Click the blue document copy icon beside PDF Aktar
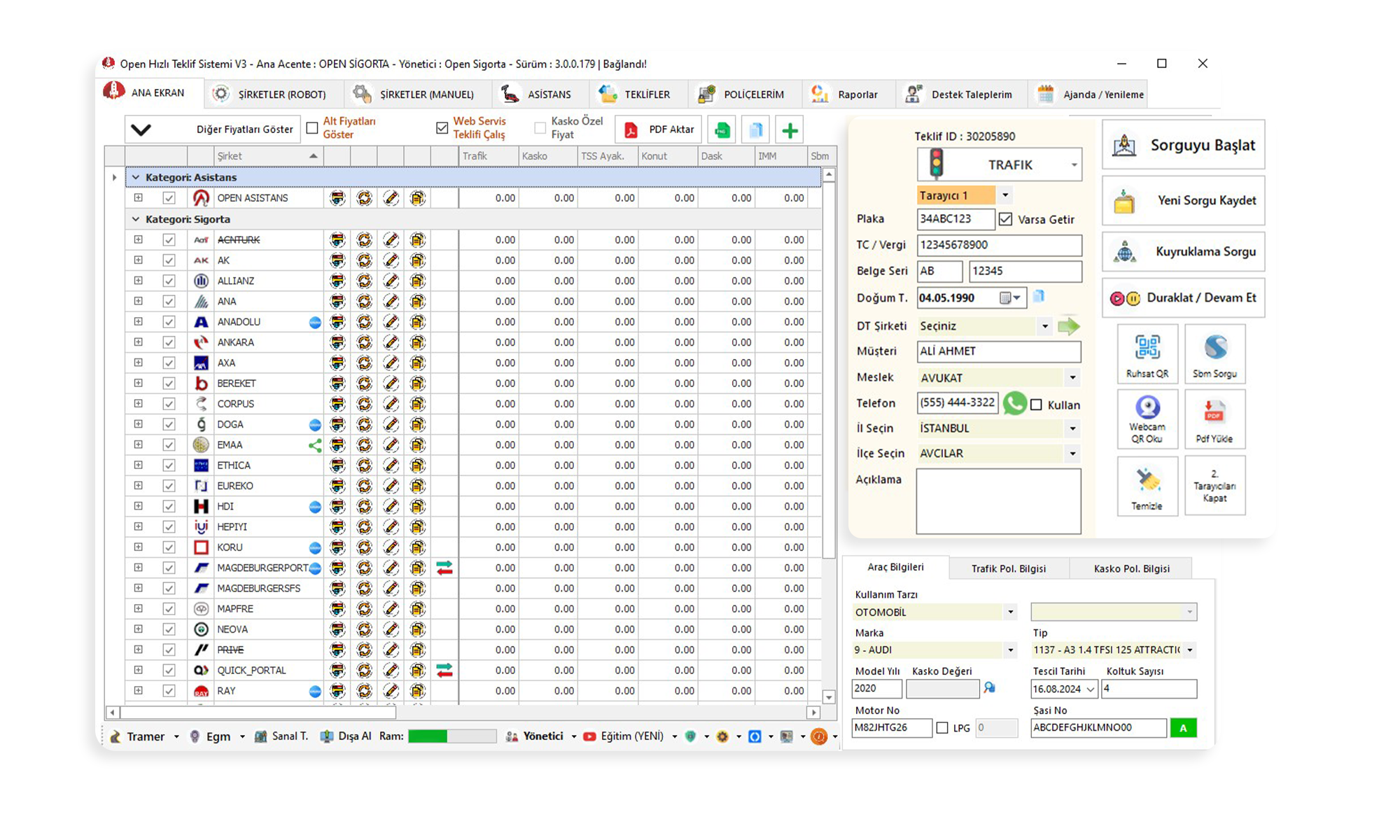This screenshot has height=840, width=1400. pyautogui.click(x=756, y=130)
